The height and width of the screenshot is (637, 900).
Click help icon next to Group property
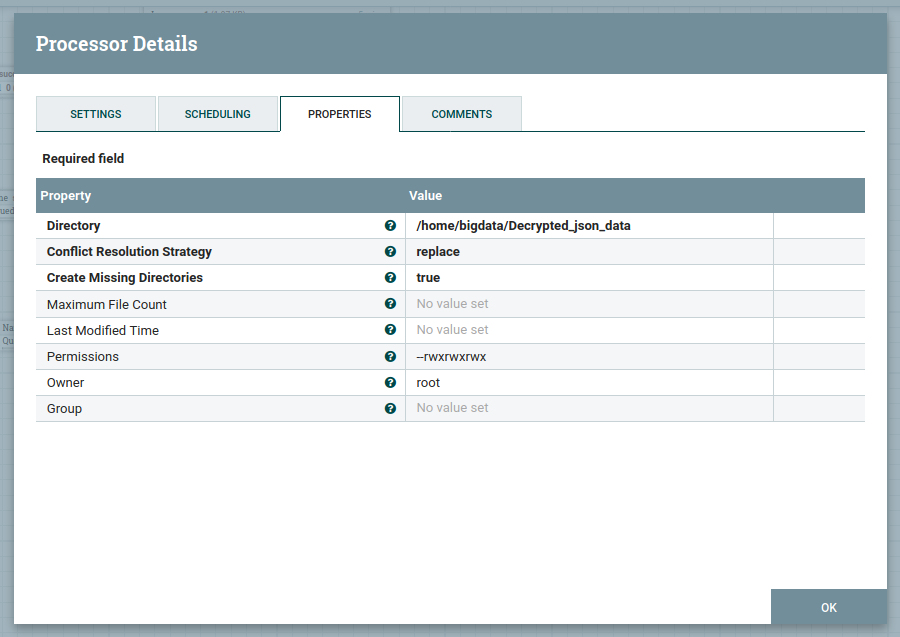tap(390, 408)
